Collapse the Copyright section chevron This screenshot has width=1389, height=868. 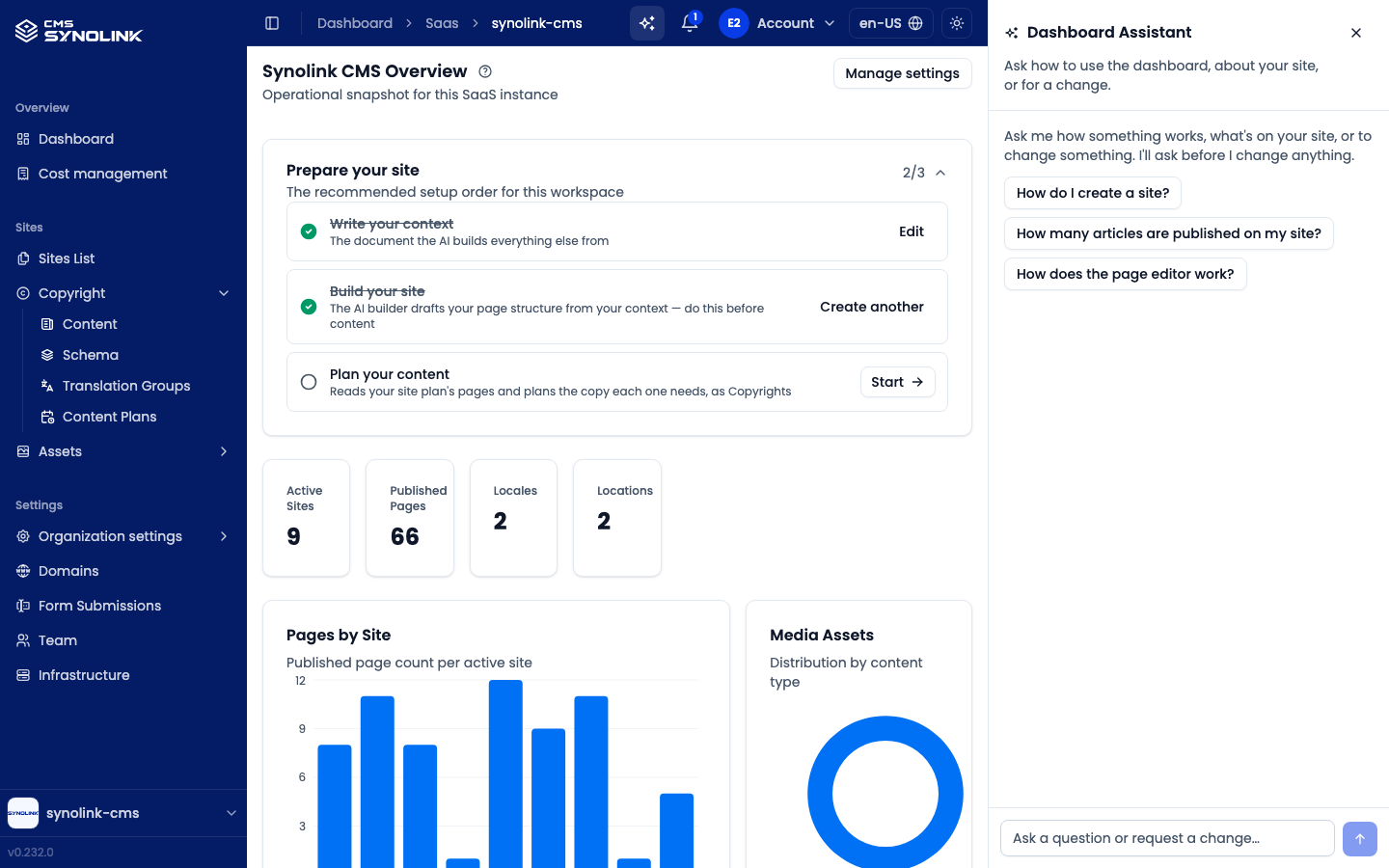tap(224, 293)
